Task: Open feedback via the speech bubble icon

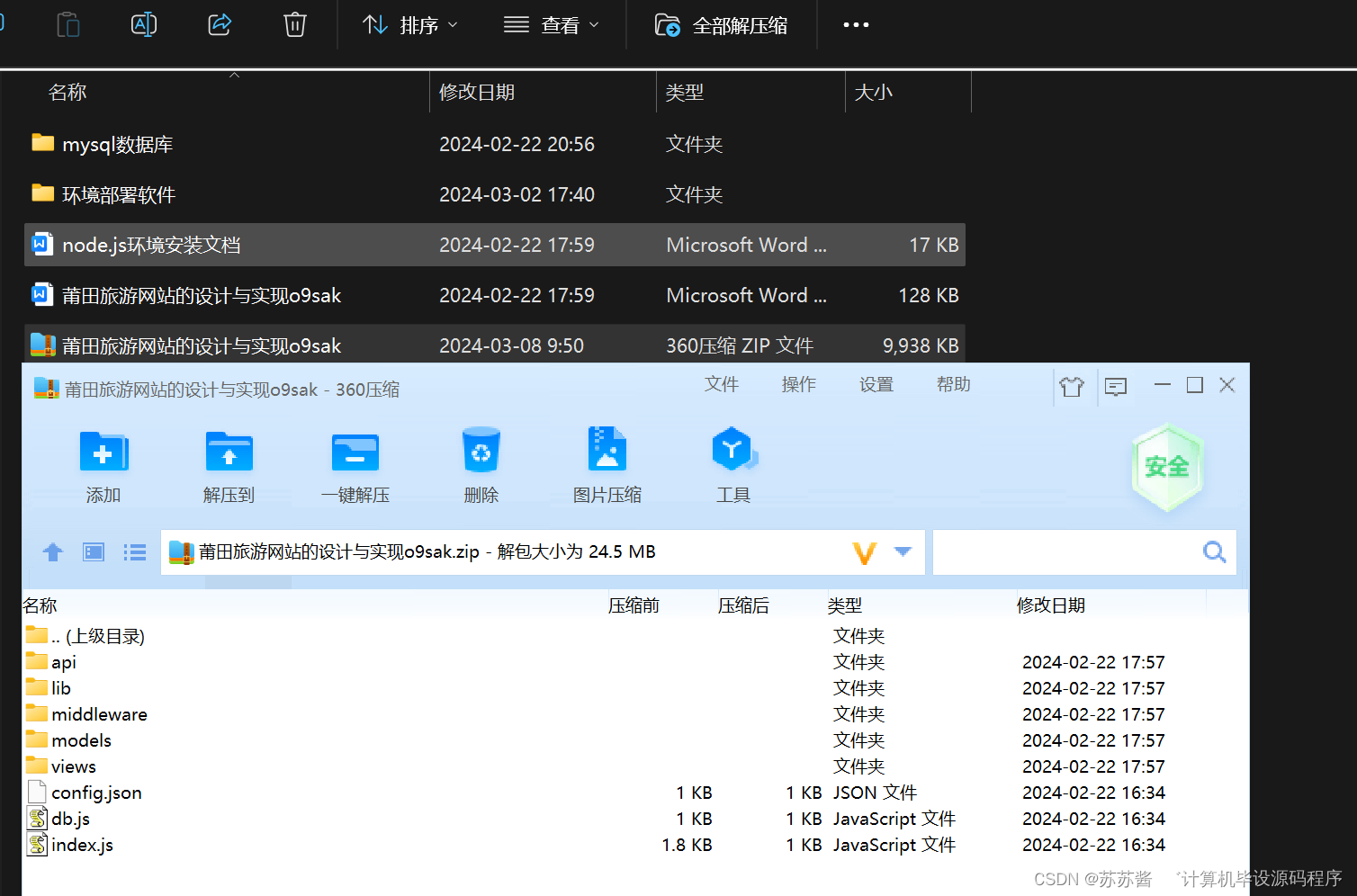Action: coord(1116,385)
